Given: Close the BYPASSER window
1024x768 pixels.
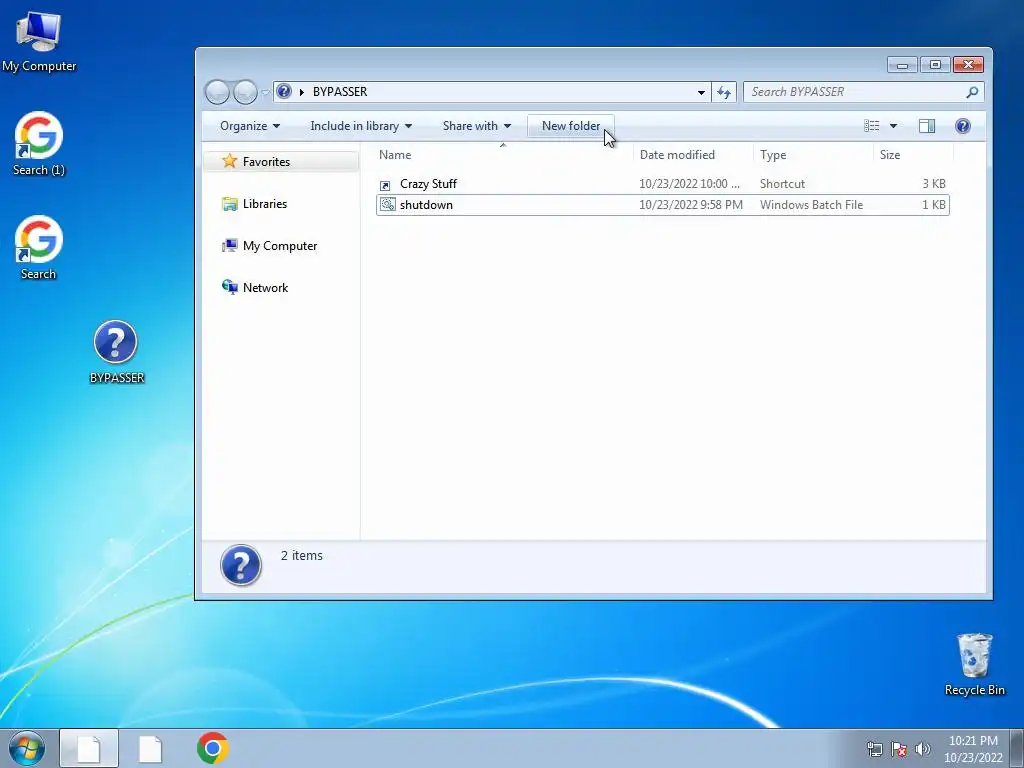Looking at the screenshot, I should [968, 65].
